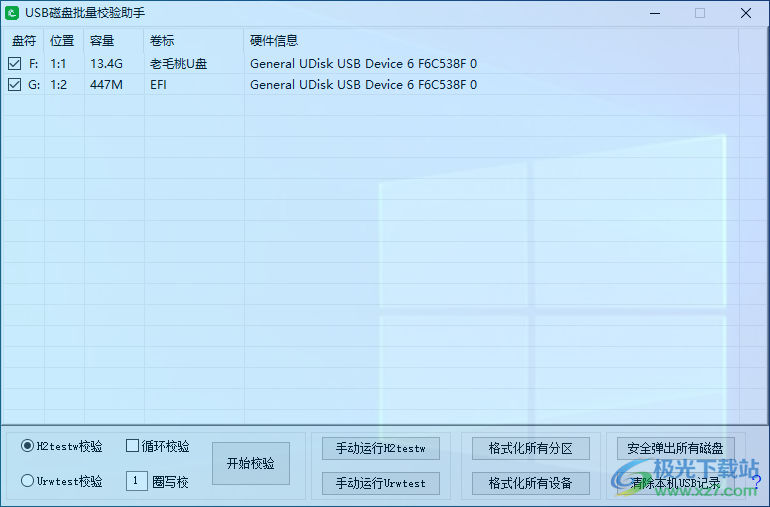
Task: Click position cell 1:1
Action: coord(58,64)
